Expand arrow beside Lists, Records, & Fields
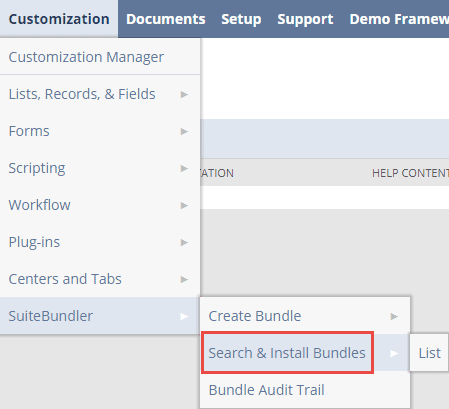 click(x=184, y=94)
